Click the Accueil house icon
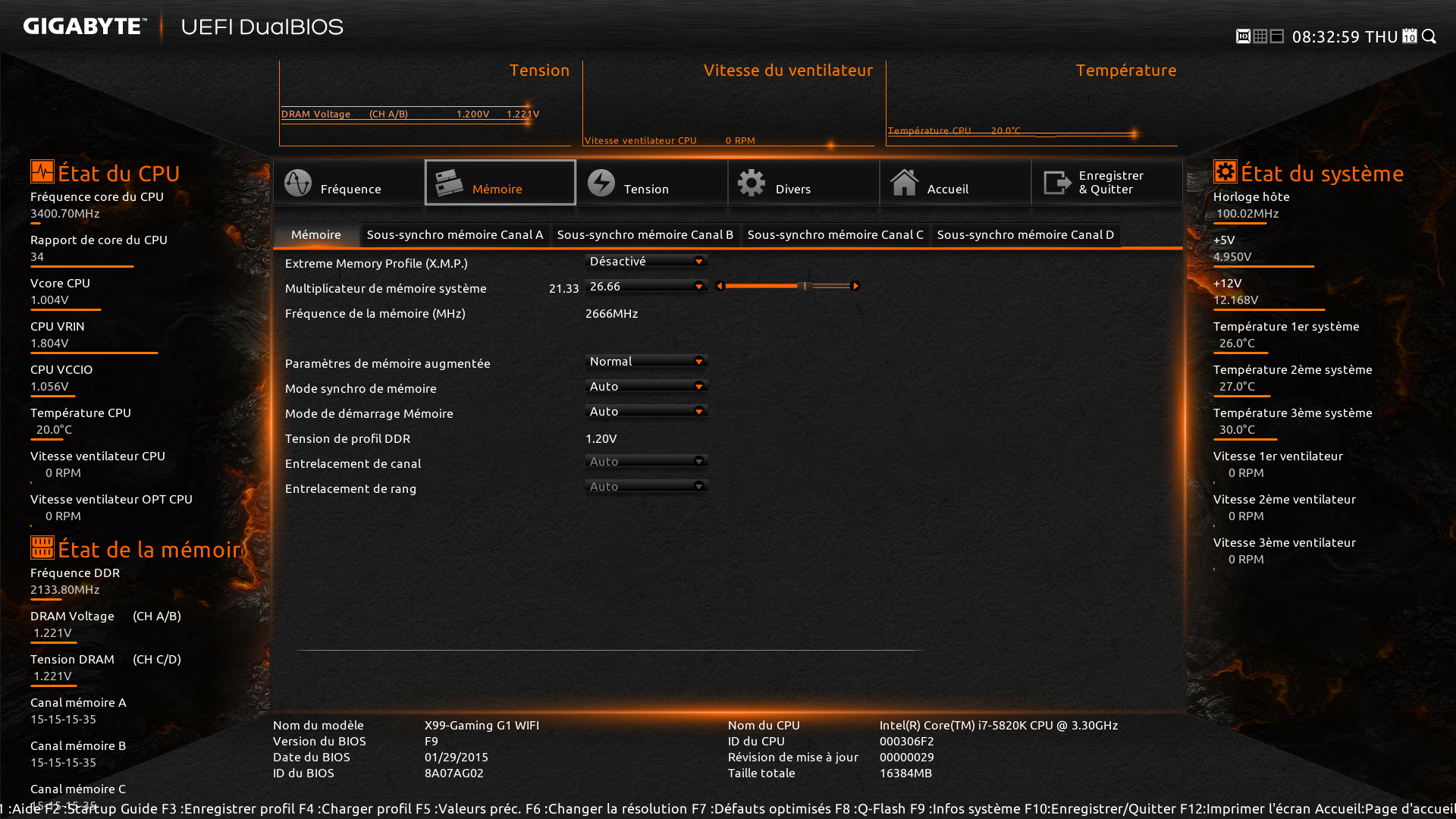The image size is (1456, 819). (x=904, y=183)
